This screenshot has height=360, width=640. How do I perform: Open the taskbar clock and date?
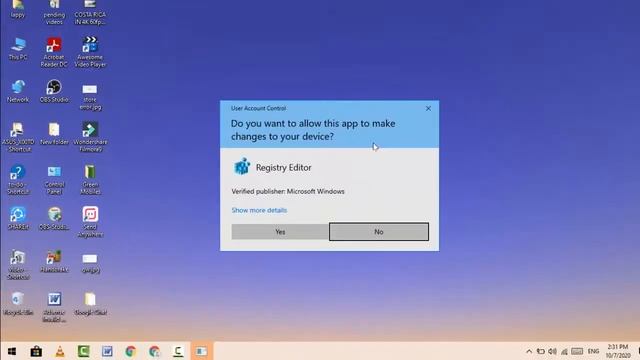click(618, 351)
